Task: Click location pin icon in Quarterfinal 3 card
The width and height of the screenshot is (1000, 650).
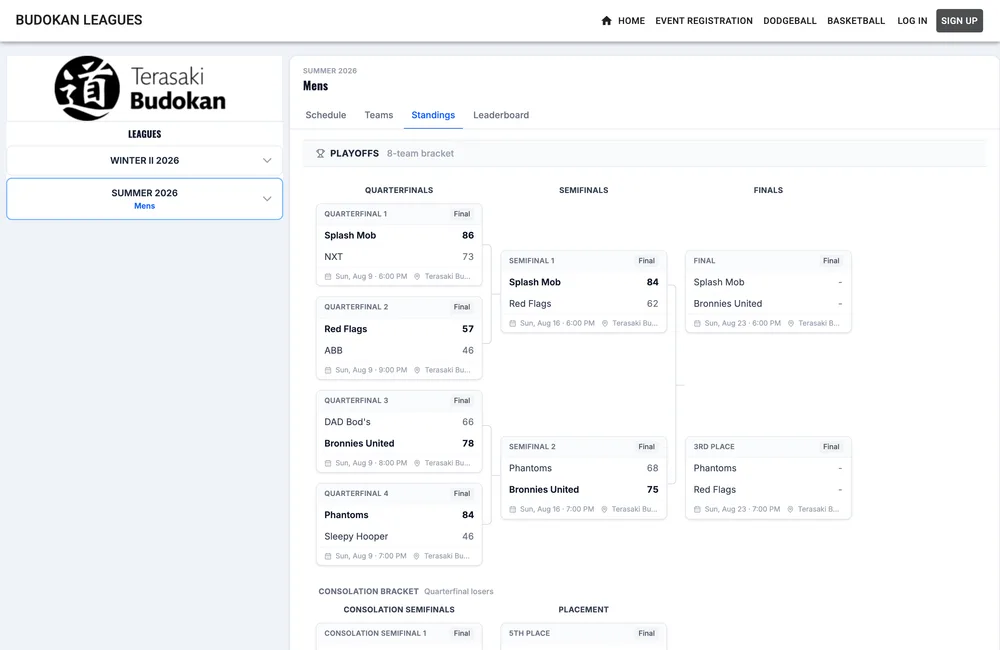Action: point(417,463)
